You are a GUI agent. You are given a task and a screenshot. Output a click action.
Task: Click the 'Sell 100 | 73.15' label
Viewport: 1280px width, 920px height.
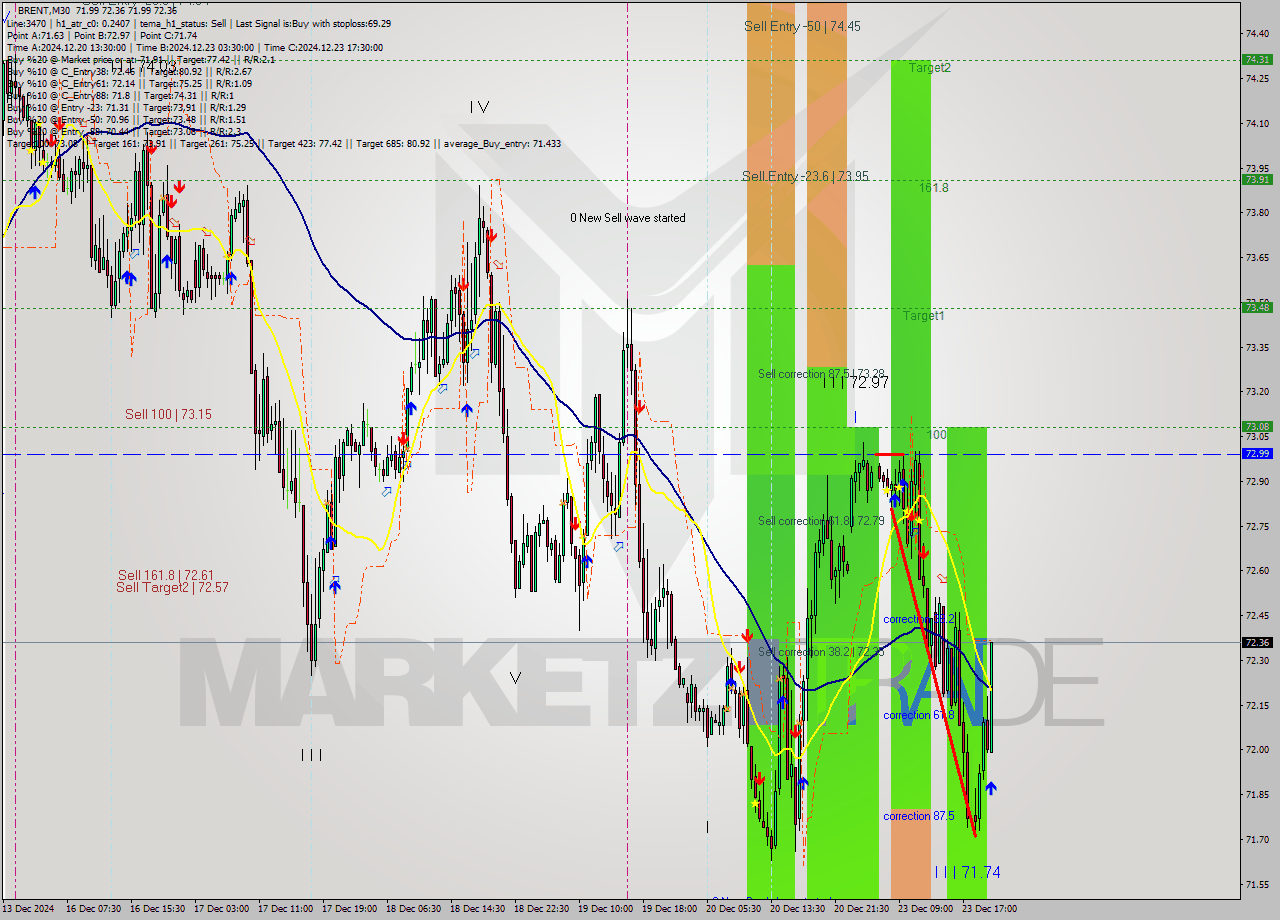(x=168, y=414)
